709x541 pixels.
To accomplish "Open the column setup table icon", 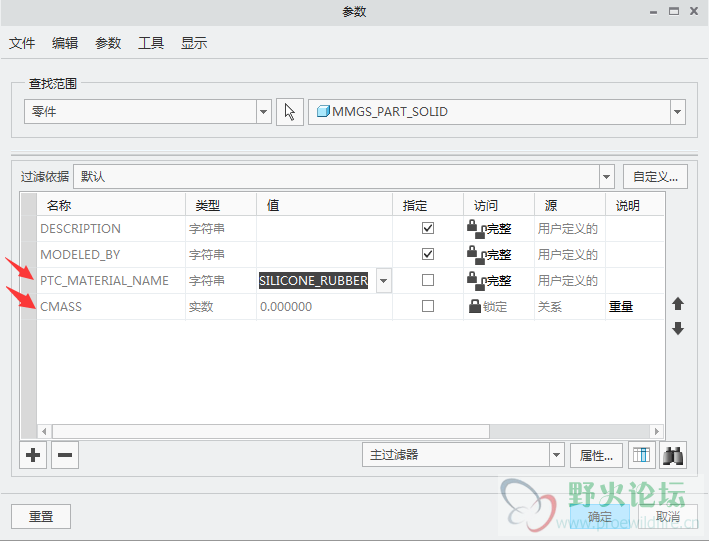I will 642,455.
